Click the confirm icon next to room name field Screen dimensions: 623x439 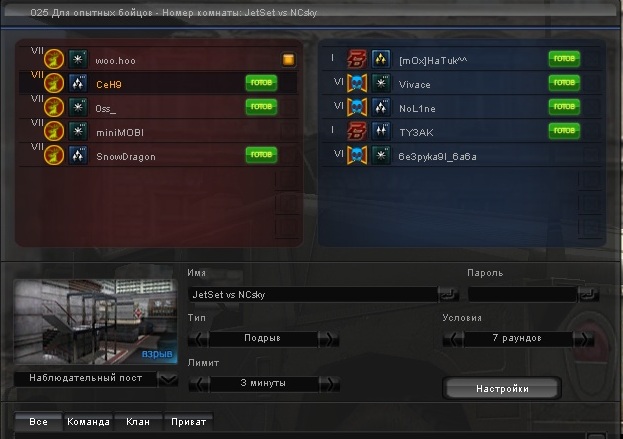pos(448,294)
